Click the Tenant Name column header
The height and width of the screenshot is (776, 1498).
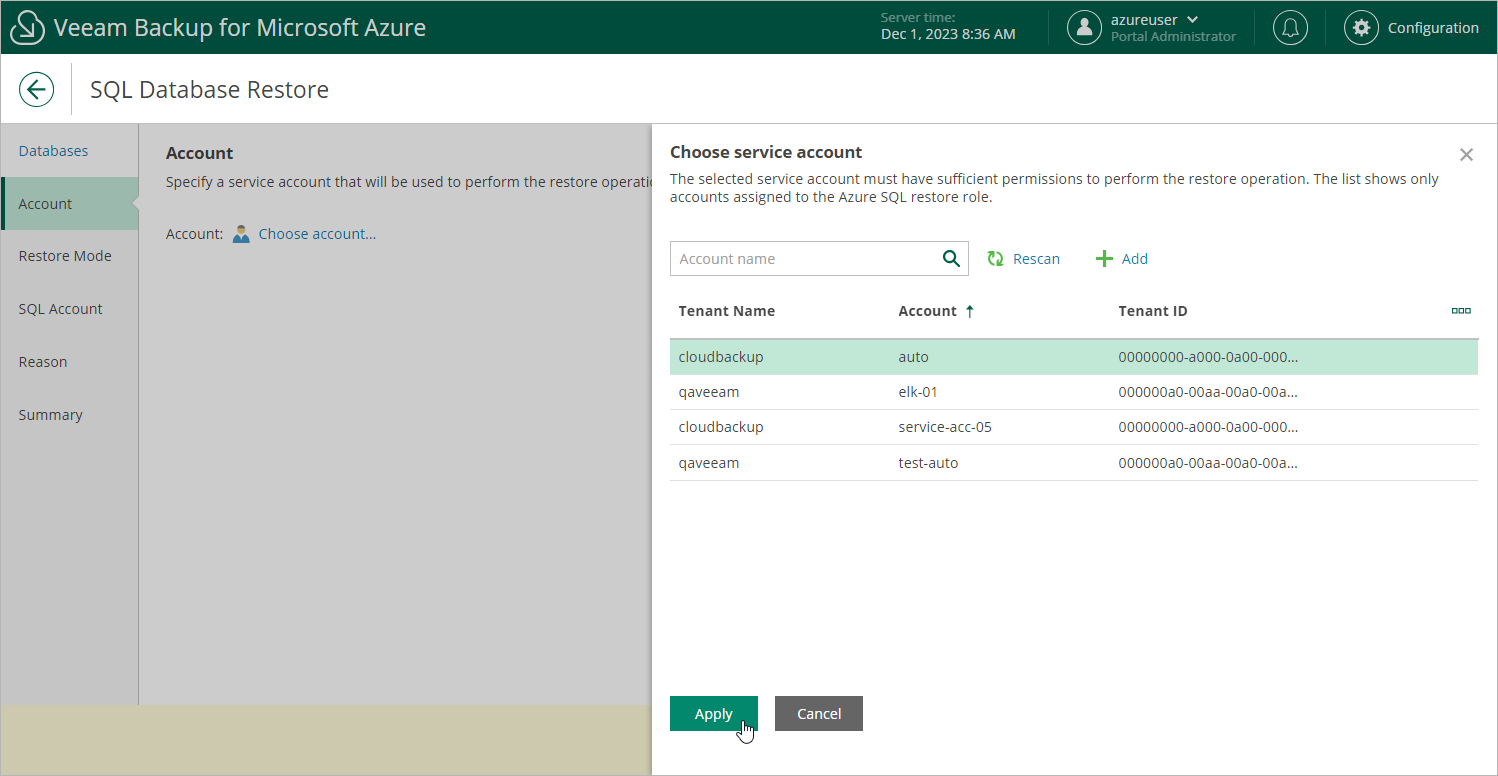727,311
